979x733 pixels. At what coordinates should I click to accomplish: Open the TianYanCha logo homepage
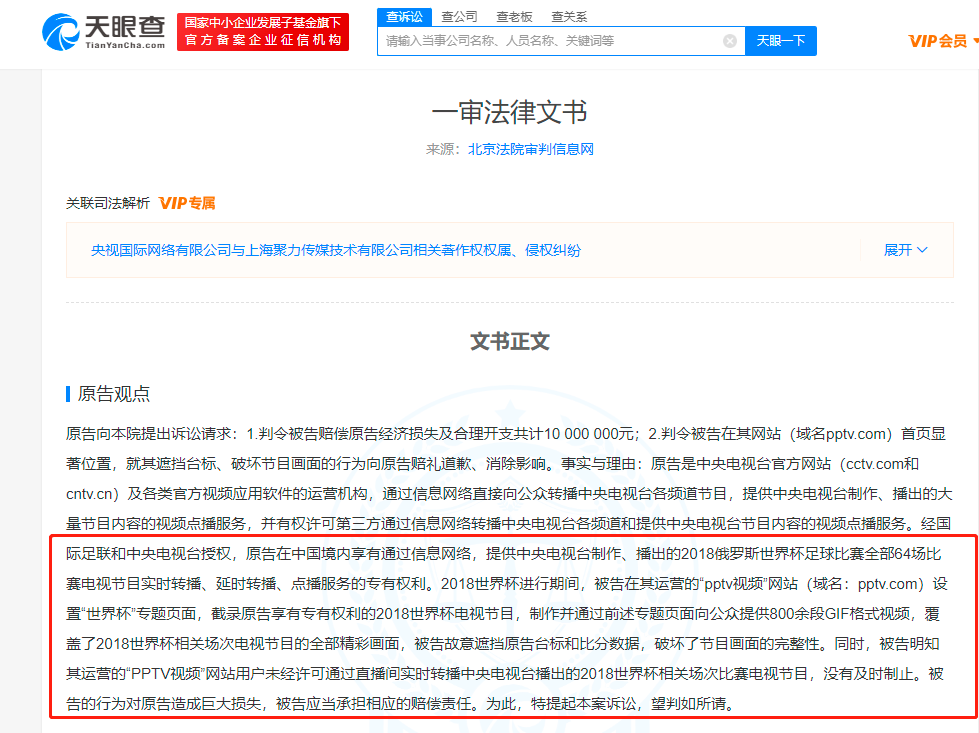pos(104,31)
